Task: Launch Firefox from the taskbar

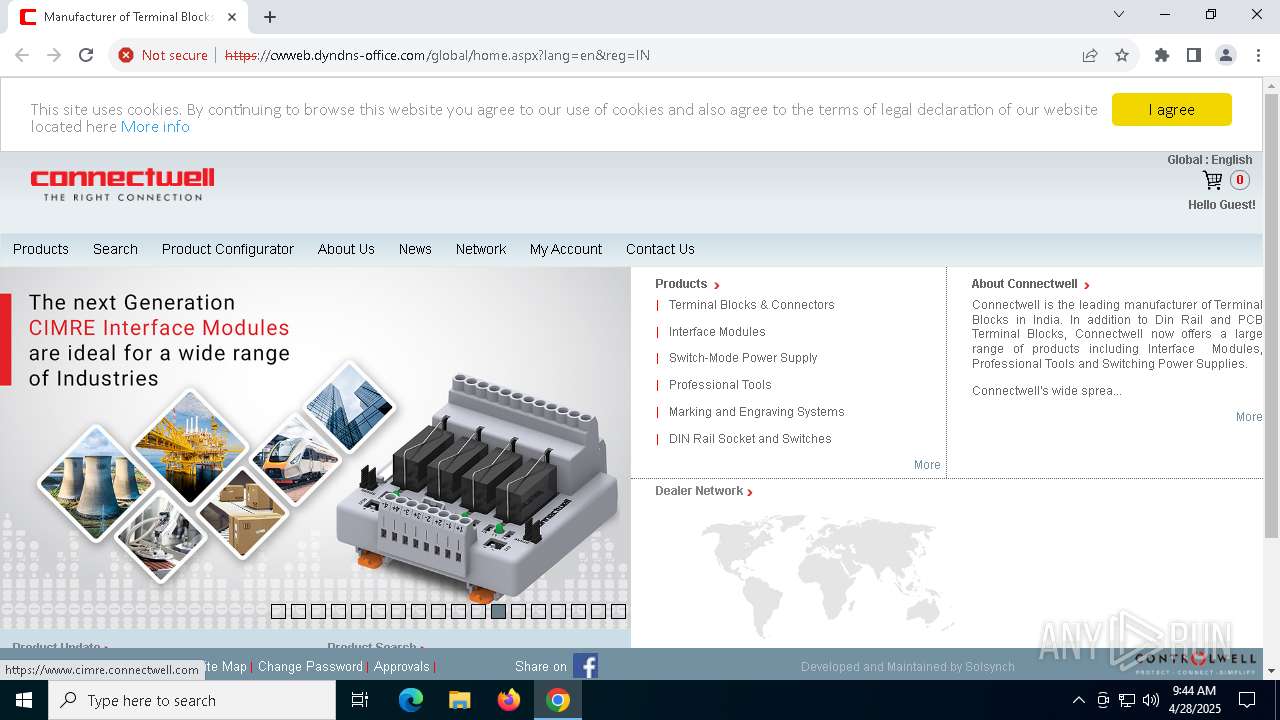Action: (509, 700)
